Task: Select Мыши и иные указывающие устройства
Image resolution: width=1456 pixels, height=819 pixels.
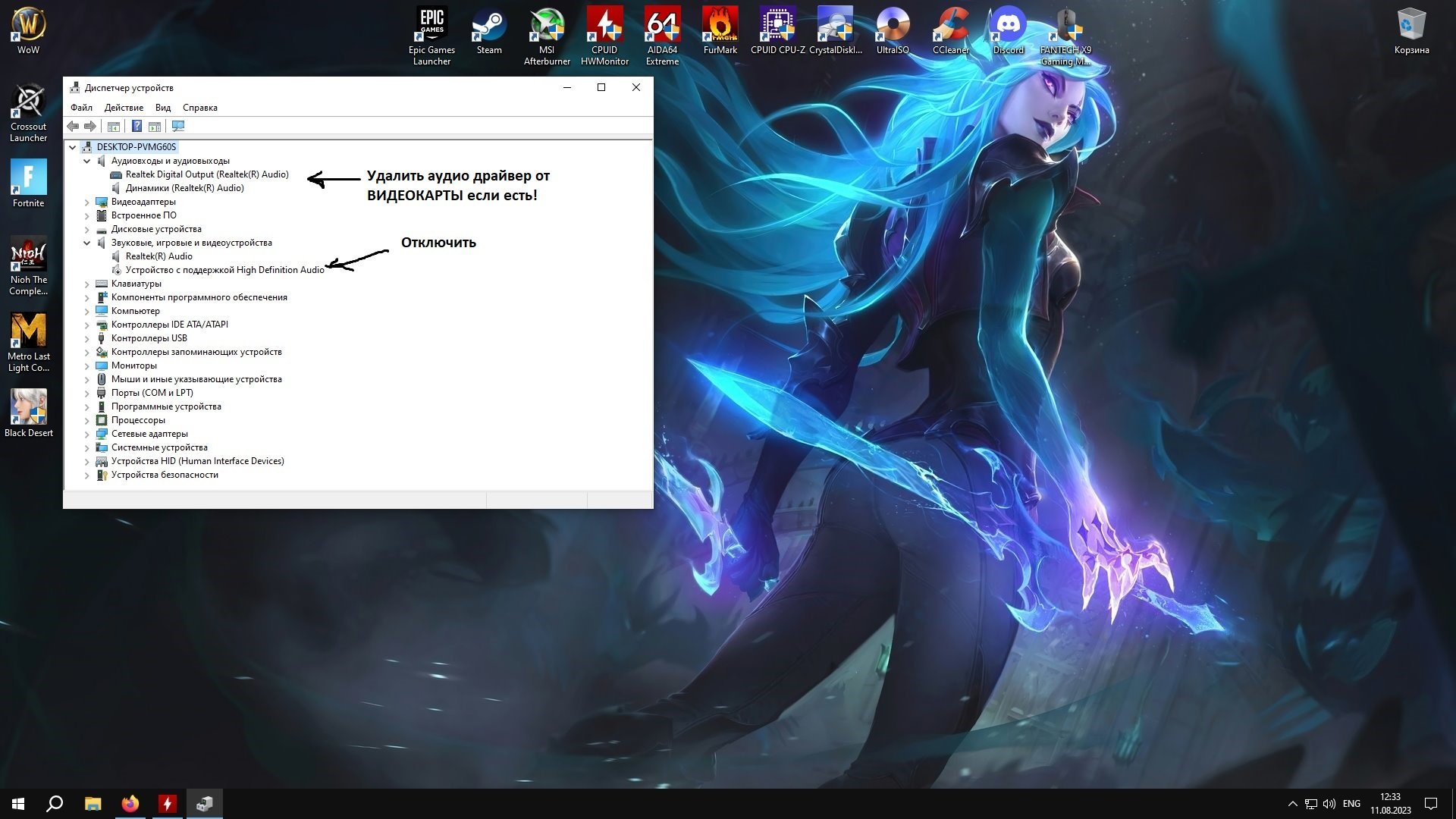Action: pyautogui.click(x=196, y=379)
